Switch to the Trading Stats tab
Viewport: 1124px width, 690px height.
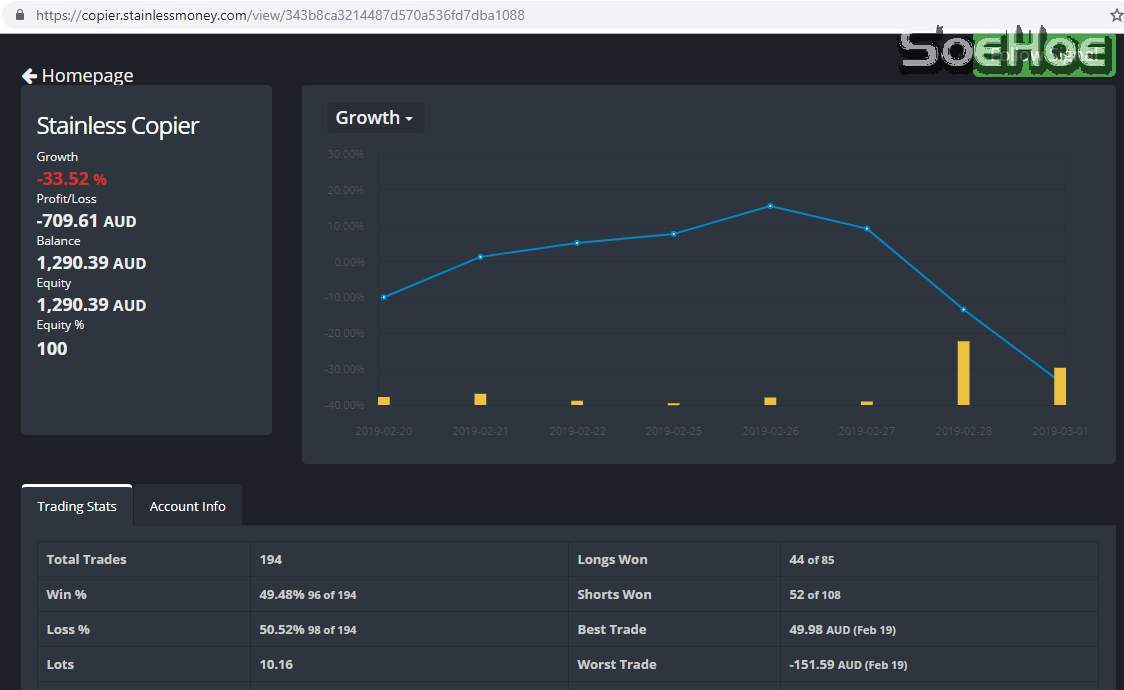tap(77, 506)
